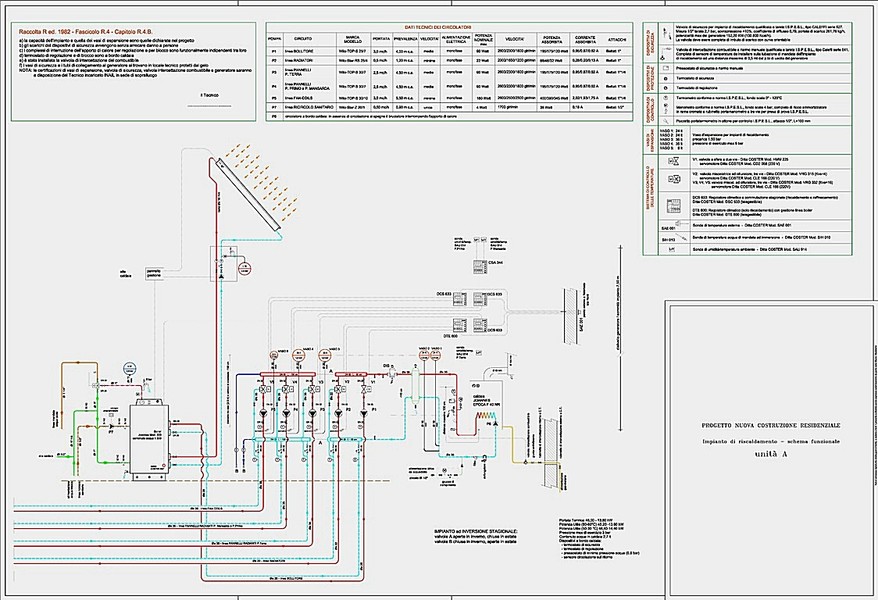
Task: Click 'PROGETTO NUOVA COSTRUZIONE RESIDENZIALE' title text
Action: [770, 426]
